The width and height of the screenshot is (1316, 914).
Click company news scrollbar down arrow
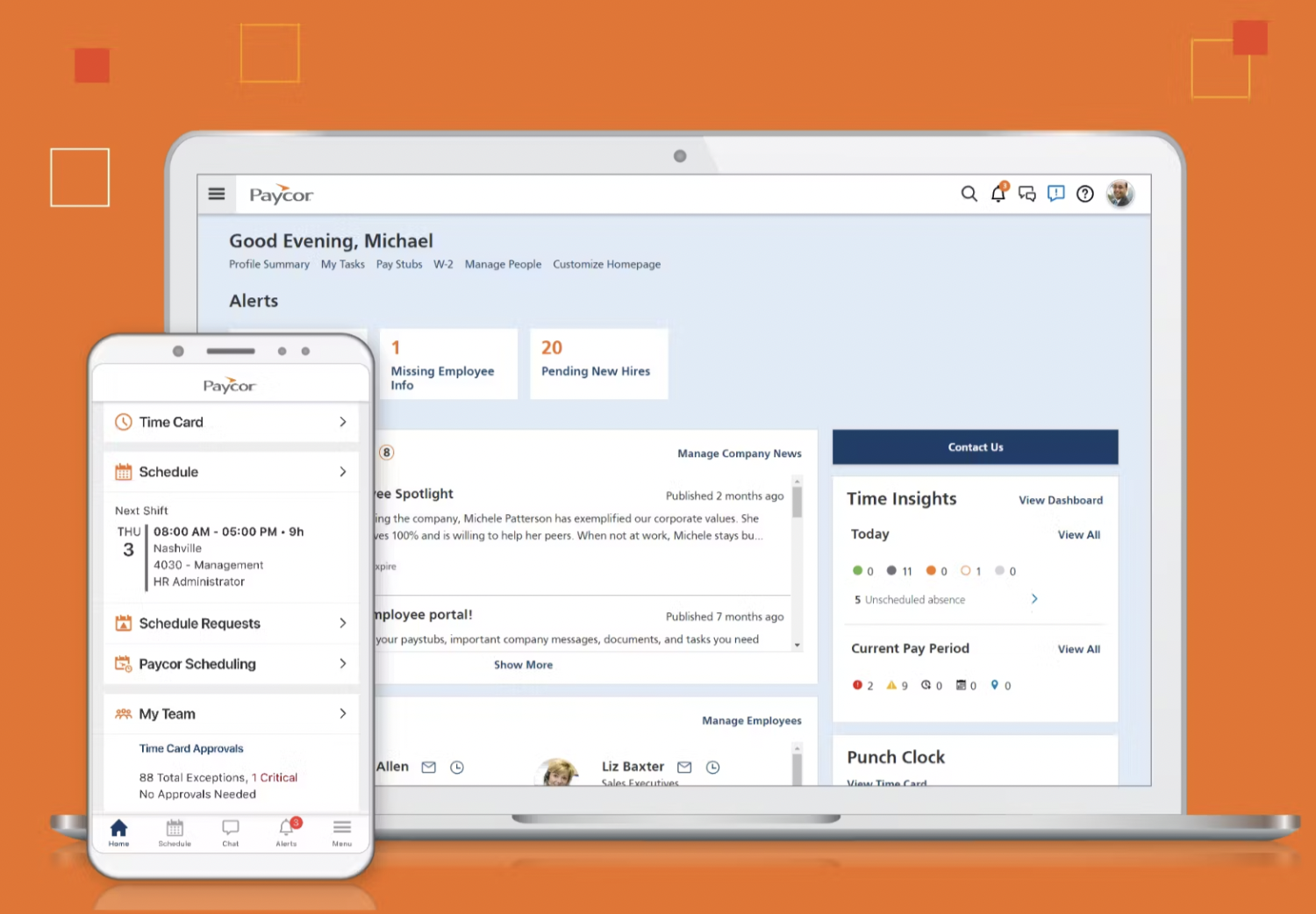click(x=797, y=645)
